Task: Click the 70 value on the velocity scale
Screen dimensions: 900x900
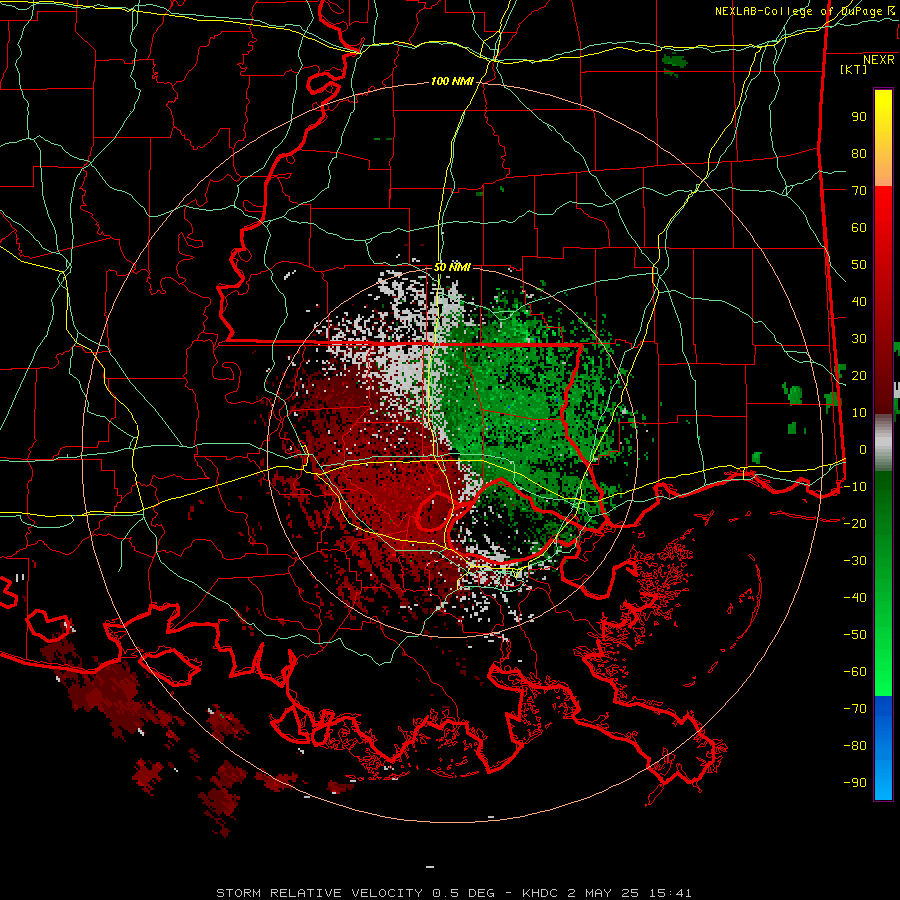Action: 859,191
